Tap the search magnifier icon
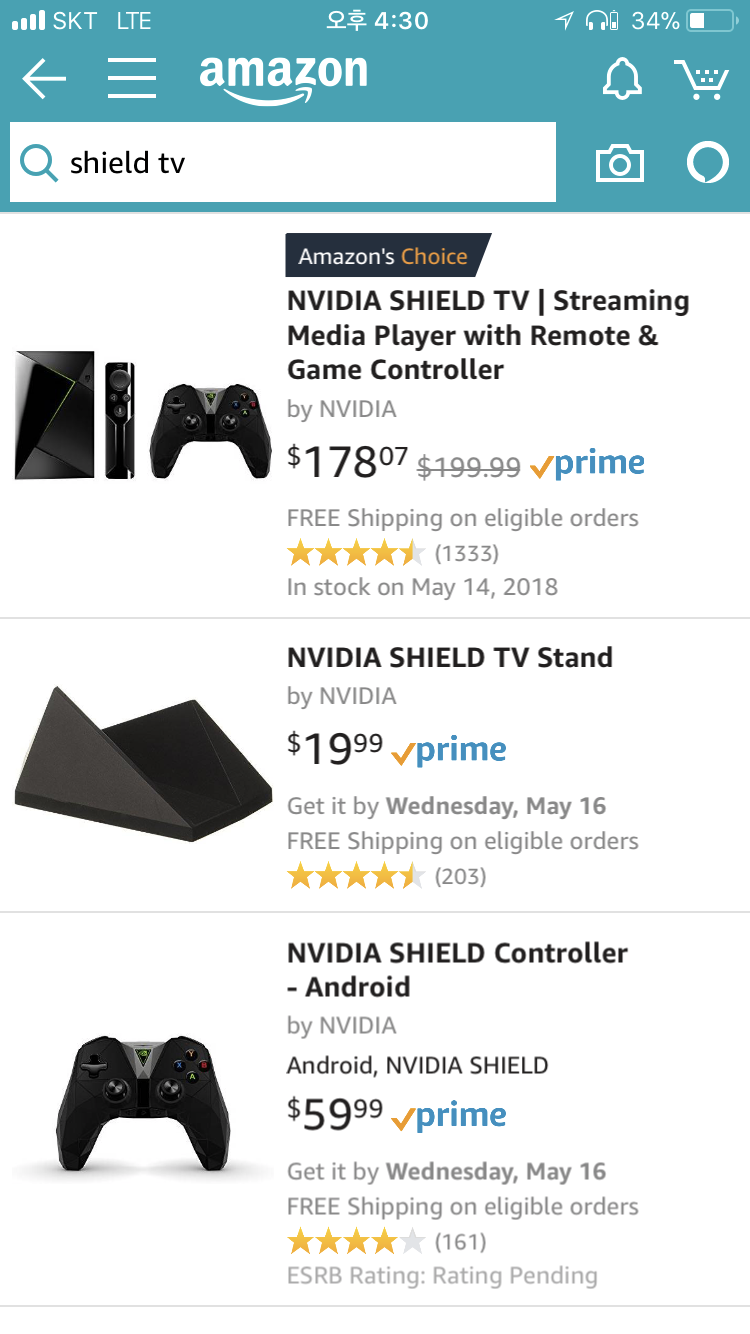750x1334 pixels. point(38,162)
